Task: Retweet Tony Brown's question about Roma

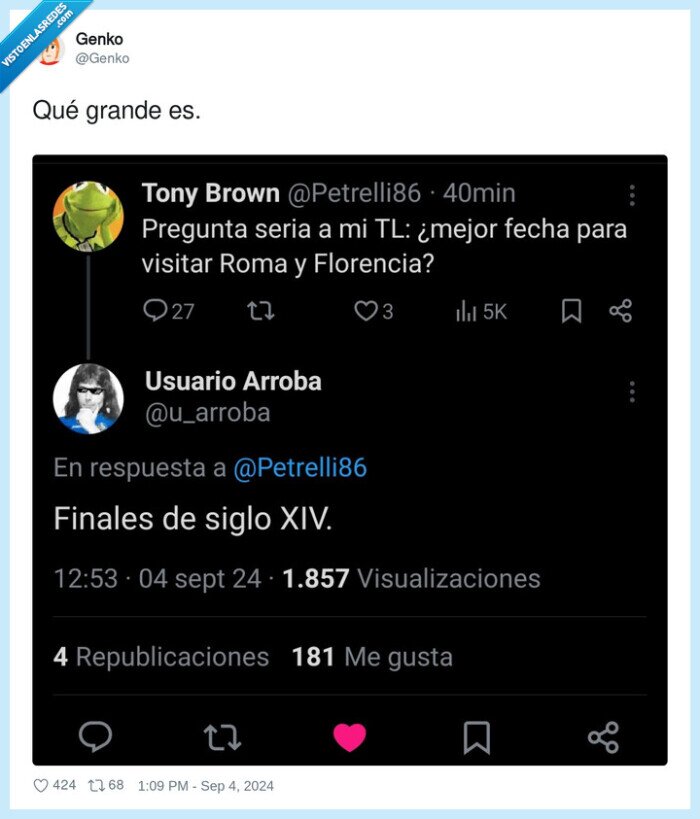Action: [x=261, y=311]
